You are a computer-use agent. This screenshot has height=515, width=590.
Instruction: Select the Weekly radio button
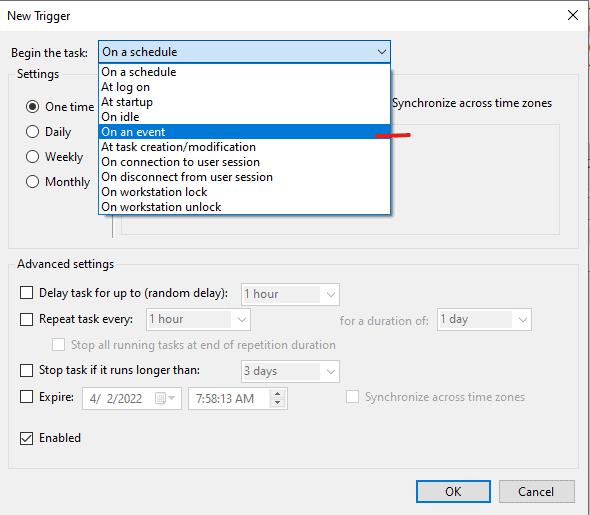pos(32,156)
